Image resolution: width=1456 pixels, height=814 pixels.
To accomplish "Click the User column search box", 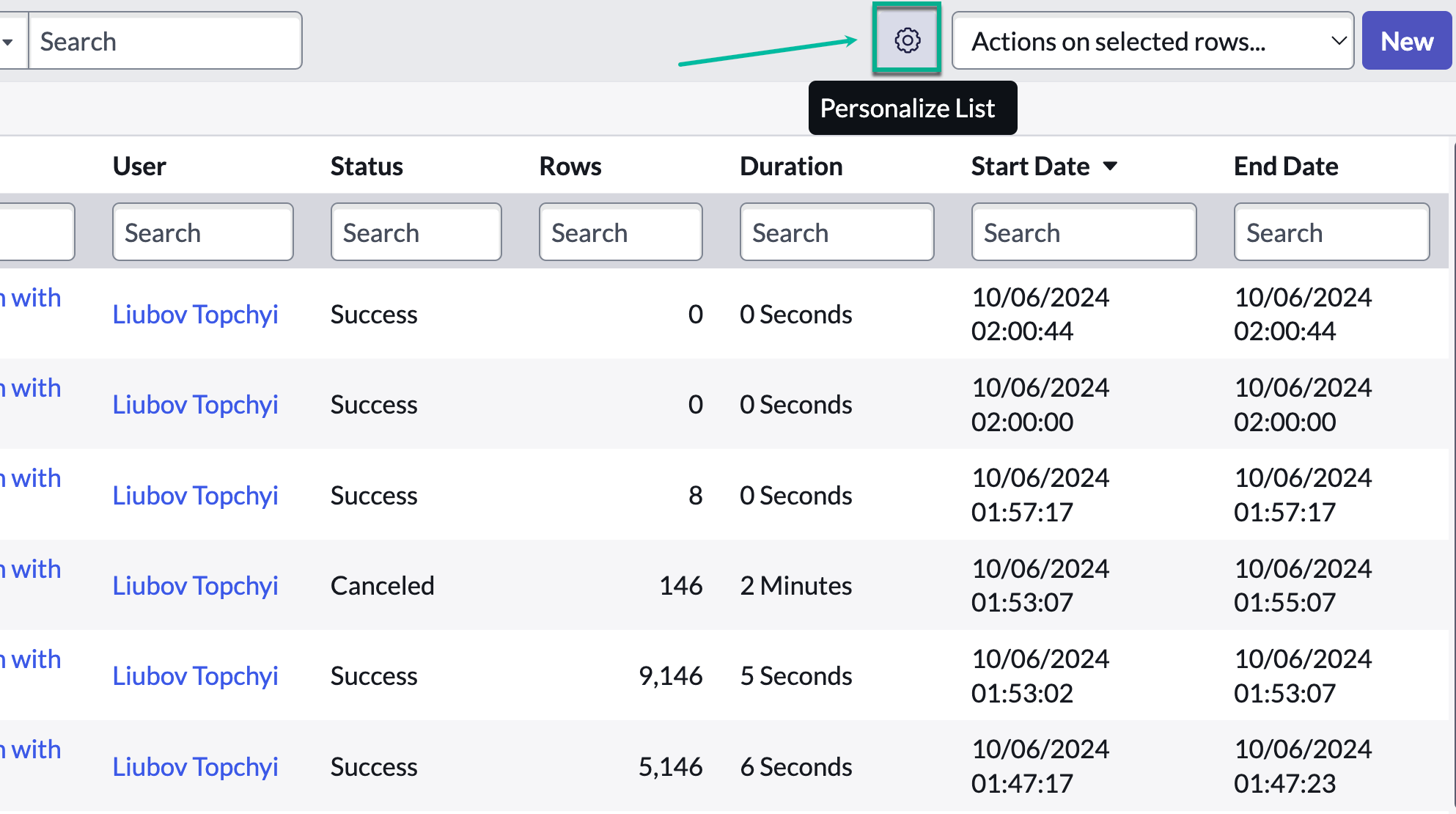I will 202,232.
